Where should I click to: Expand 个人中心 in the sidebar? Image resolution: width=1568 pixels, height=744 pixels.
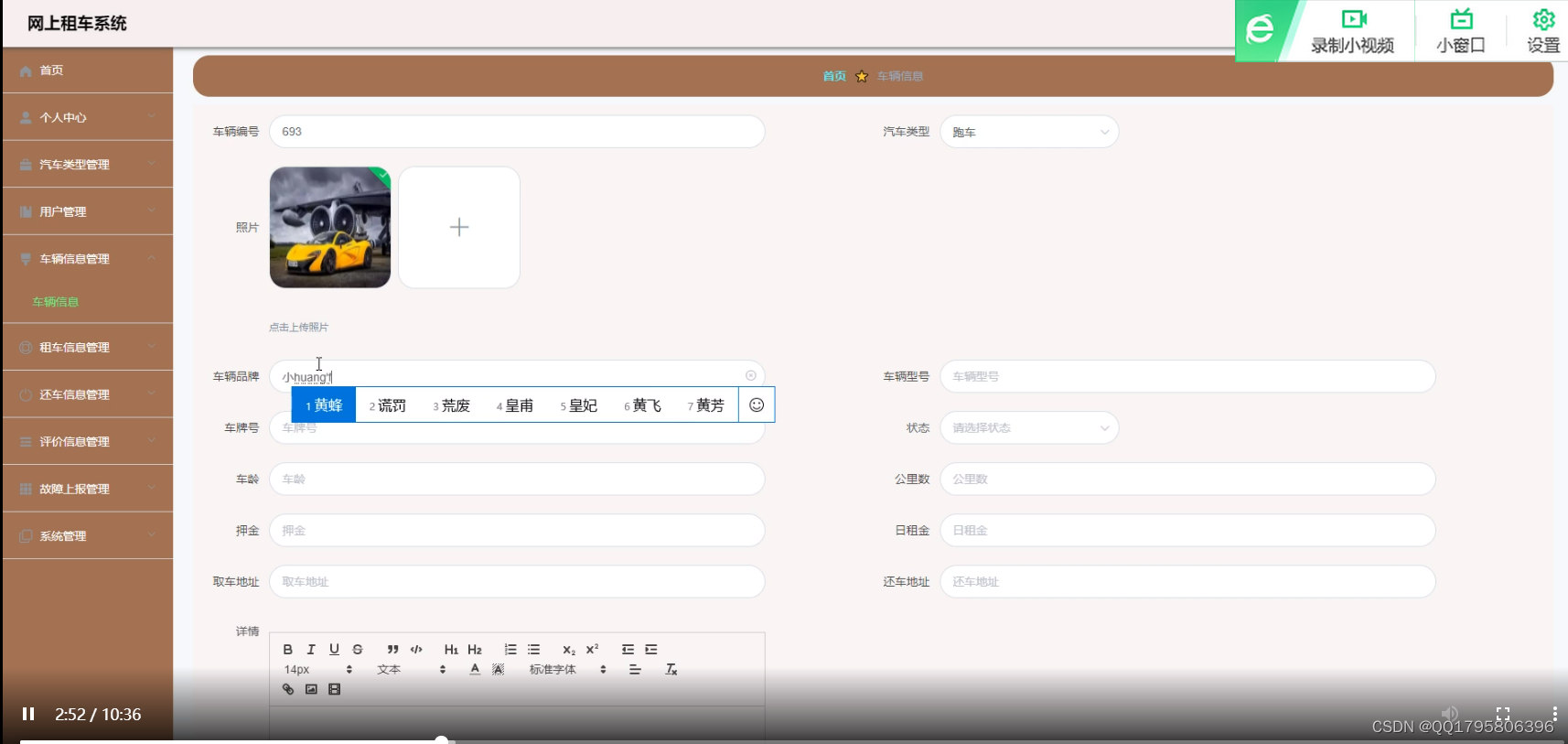88,117
